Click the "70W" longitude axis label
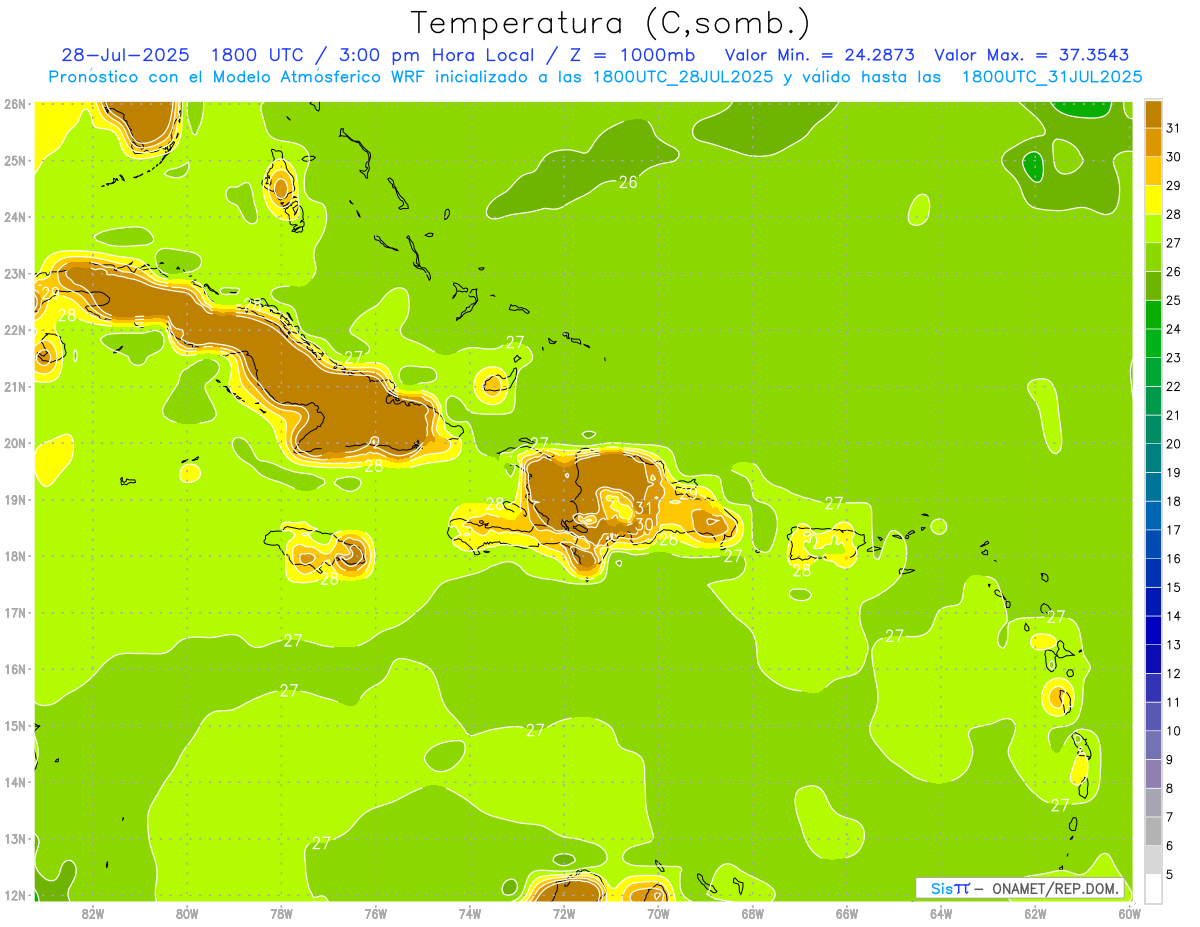1200x927 pixels. pyautogui.click(x=658, y=913)
